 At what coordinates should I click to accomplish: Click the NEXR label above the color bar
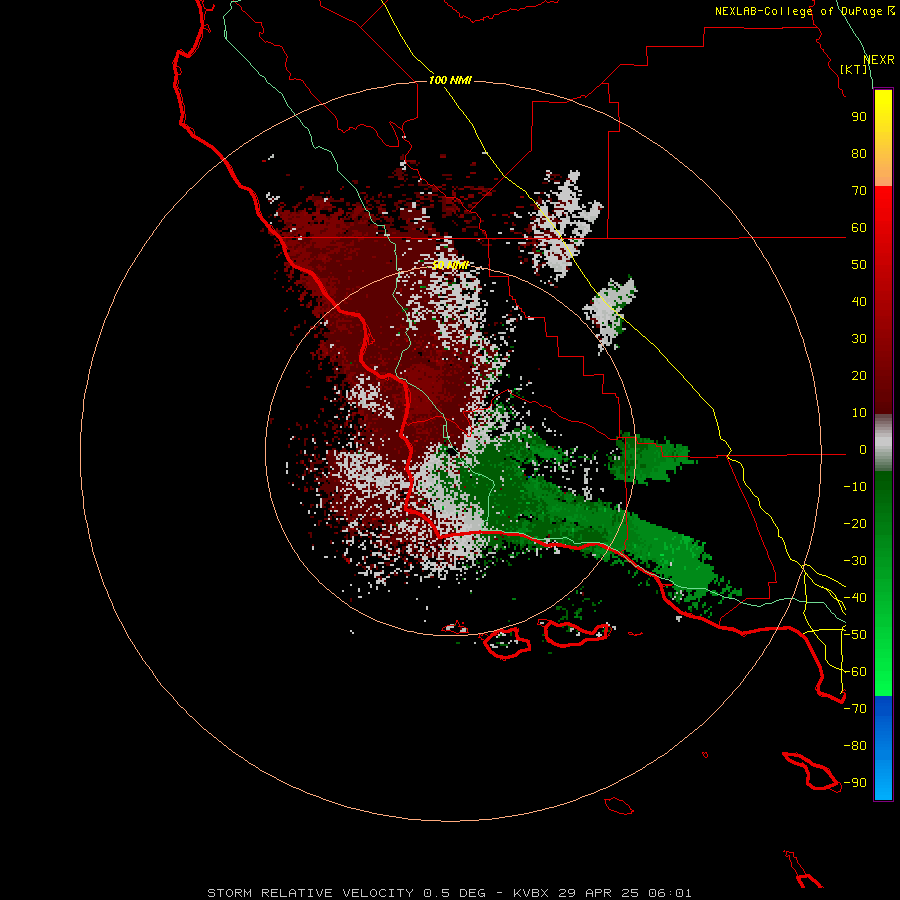click(x=879, y=60)
